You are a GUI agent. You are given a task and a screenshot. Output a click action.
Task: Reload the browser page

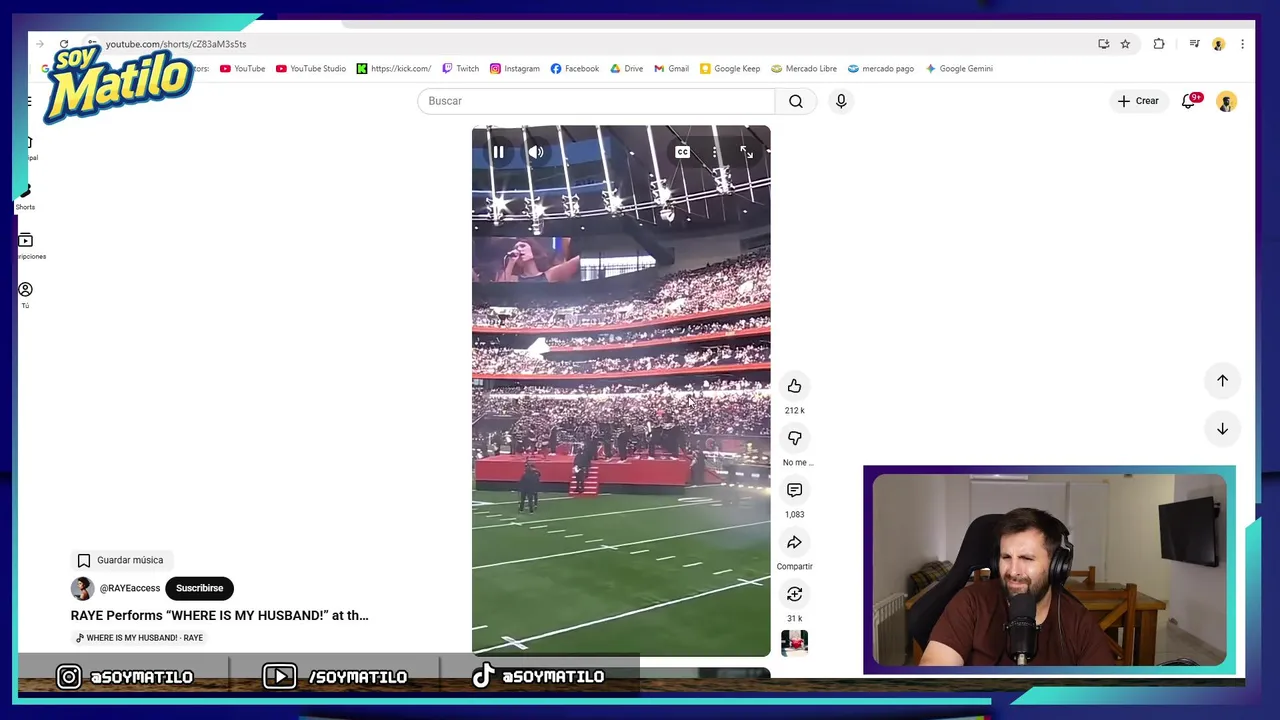(64, 44)
